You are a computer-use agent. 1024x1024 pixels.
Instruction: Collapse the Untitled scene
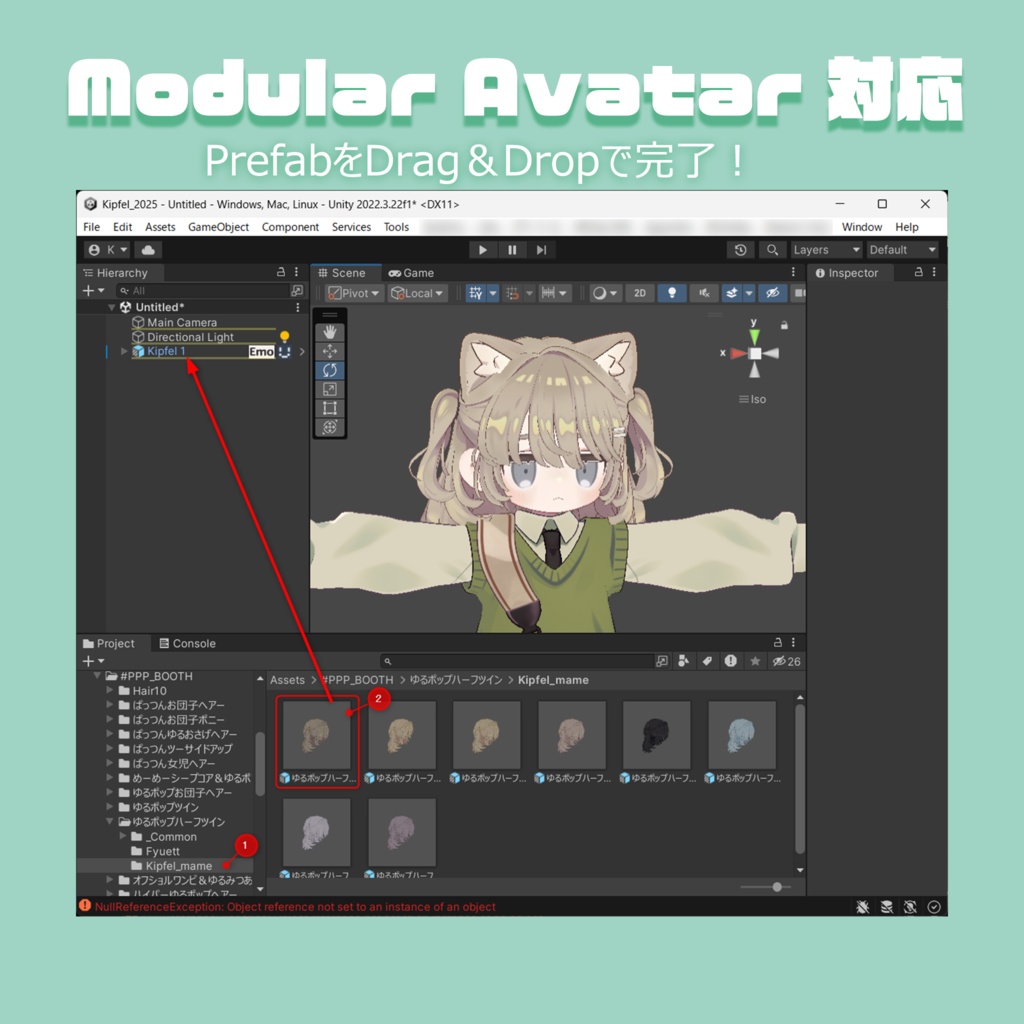pyautogui.click(x=112, y=307)
